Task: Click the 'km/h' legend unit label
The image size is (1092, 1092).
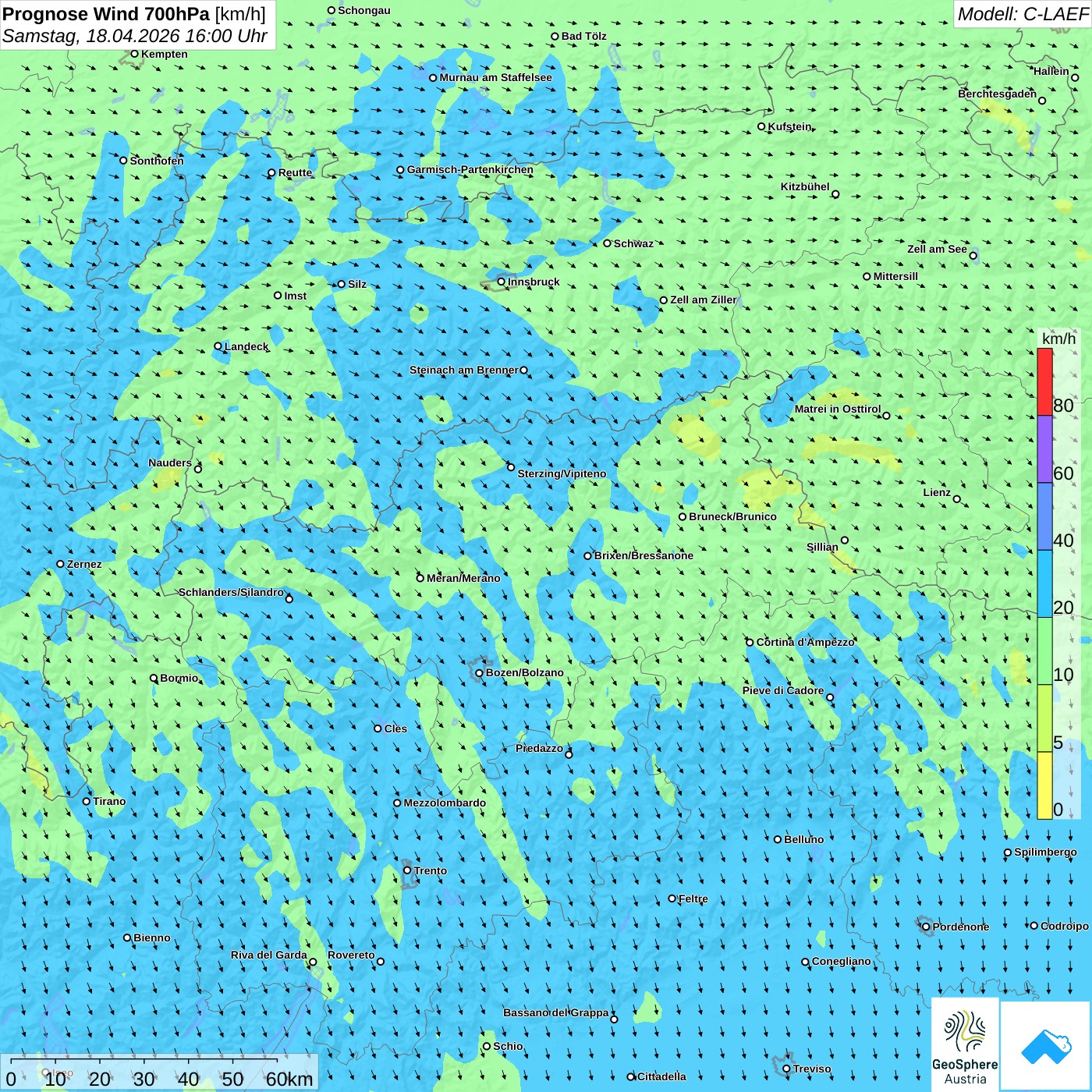Action: click(x=1058, y=339)
